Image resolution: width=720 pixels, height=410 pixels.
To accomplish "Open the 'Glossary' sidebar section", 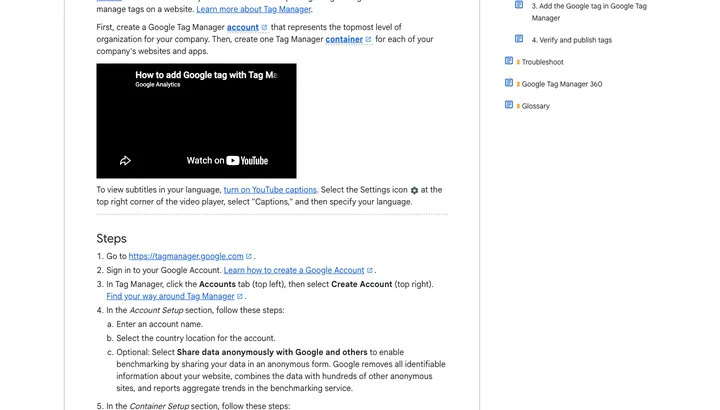I will click(535, 106).
